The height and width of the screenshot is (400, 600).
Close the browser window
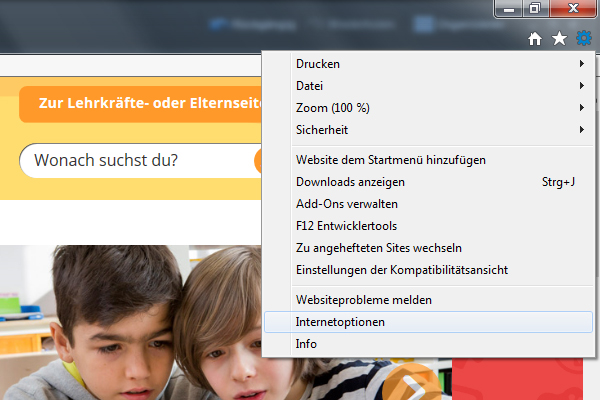574,9
